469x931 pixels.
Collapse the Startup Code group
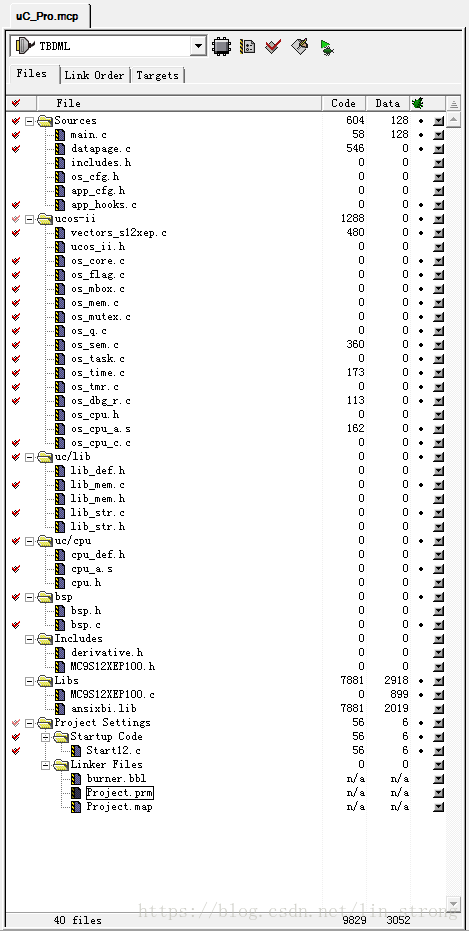[x=45, y=737]
